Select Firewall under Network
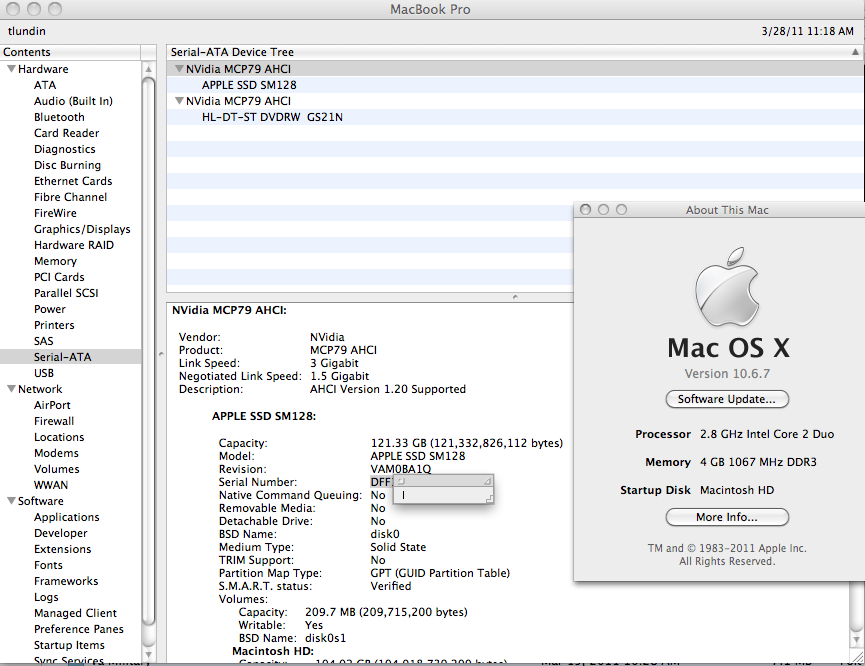 pos(54,421)
